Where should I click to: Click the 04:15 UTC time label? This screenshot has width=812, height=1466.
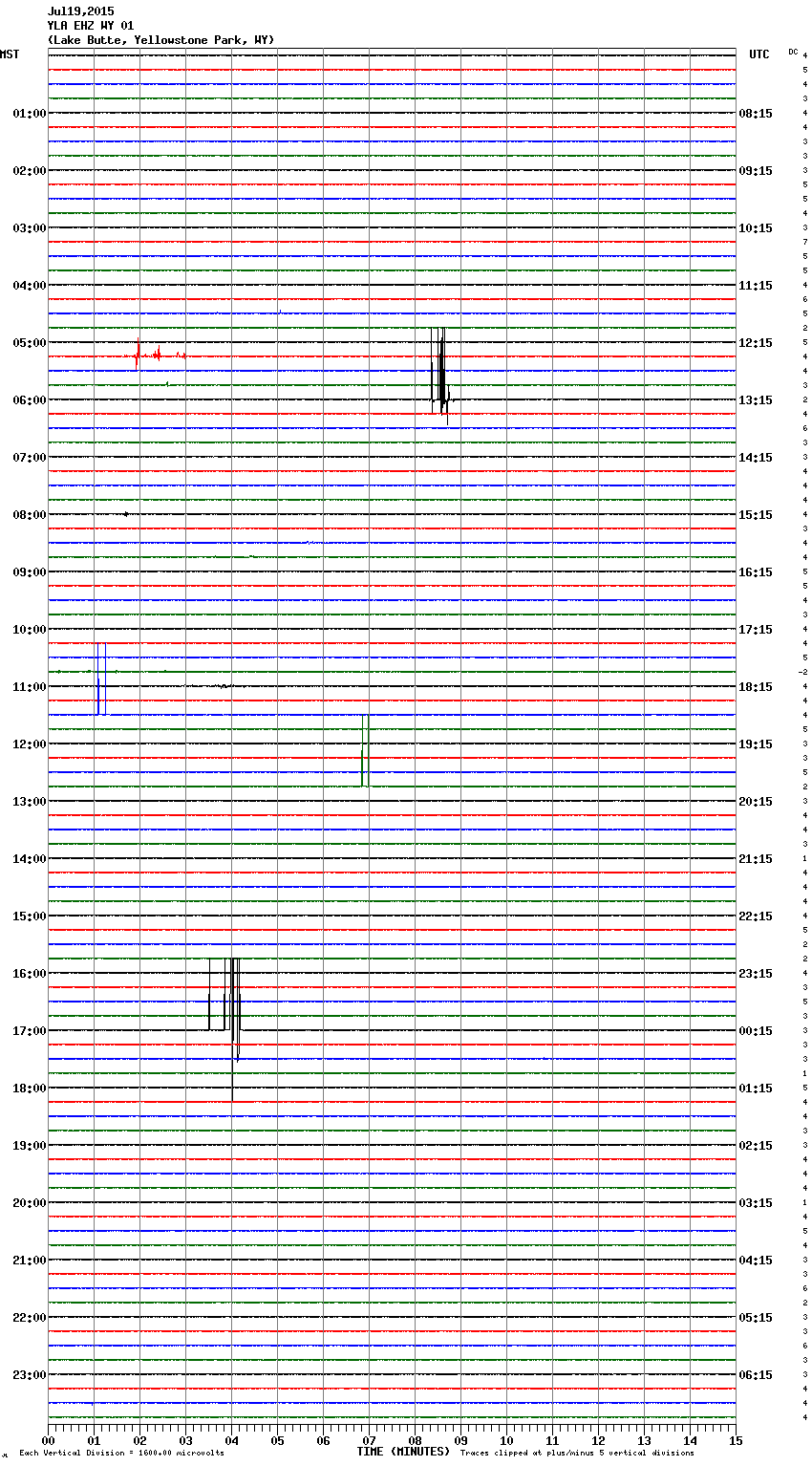pyautogui.click(x=756, y=1260)
